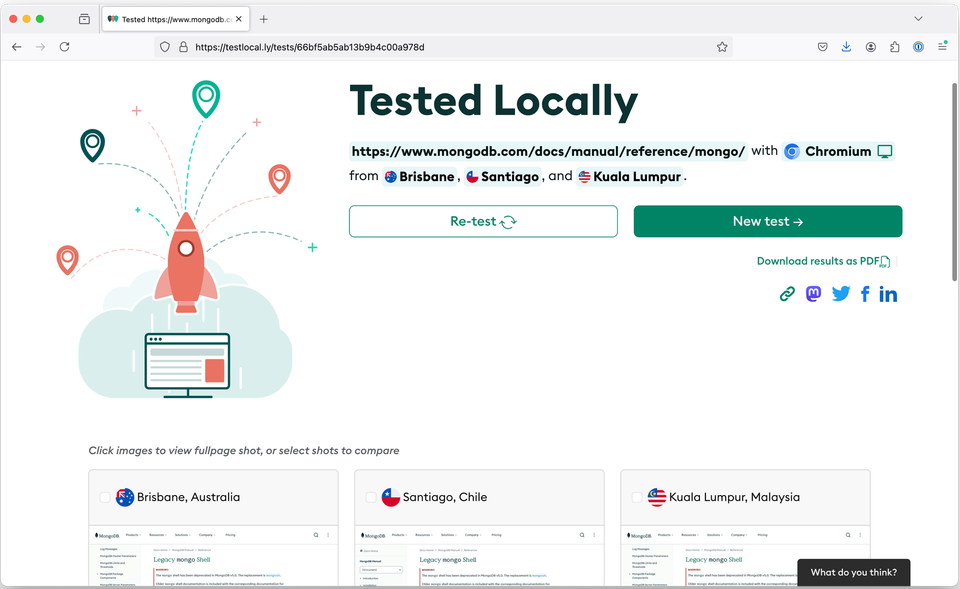The height and width of the screenshot is (589, 960).
Task: Open the tracking protection shield icon
Action: tap(165, 47)
